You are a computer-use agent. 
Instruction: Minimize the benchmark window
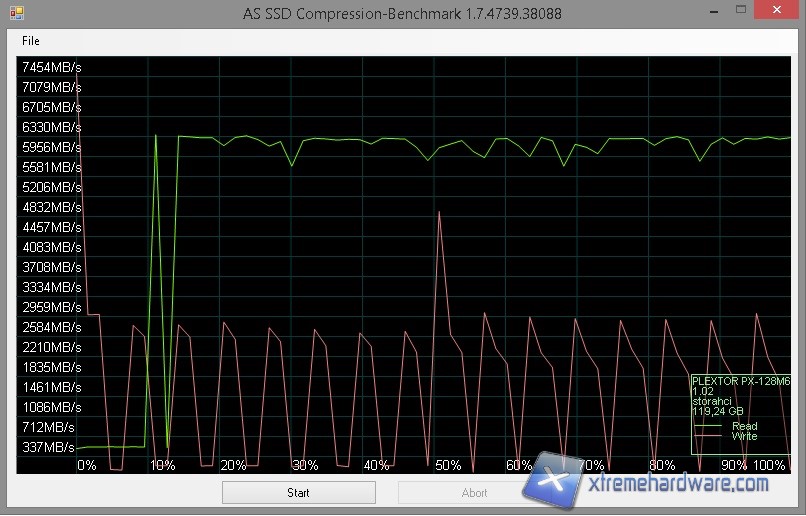[x=713, y=12]
